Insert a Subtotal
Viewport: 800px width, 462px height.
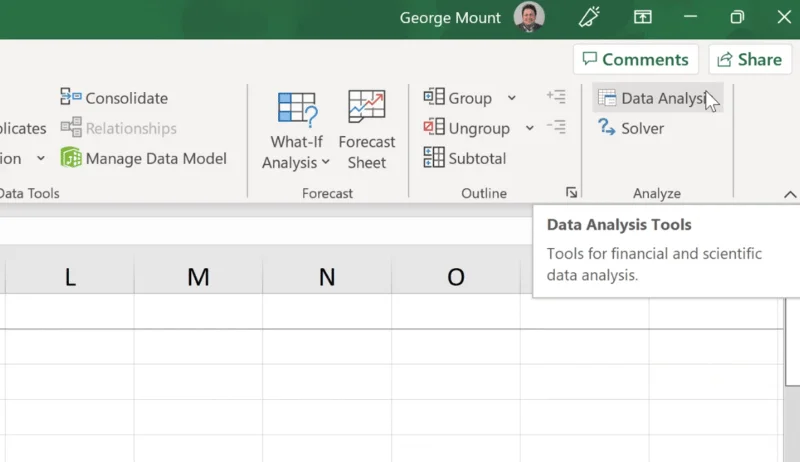pyautogui.click(x=465, y=158)
